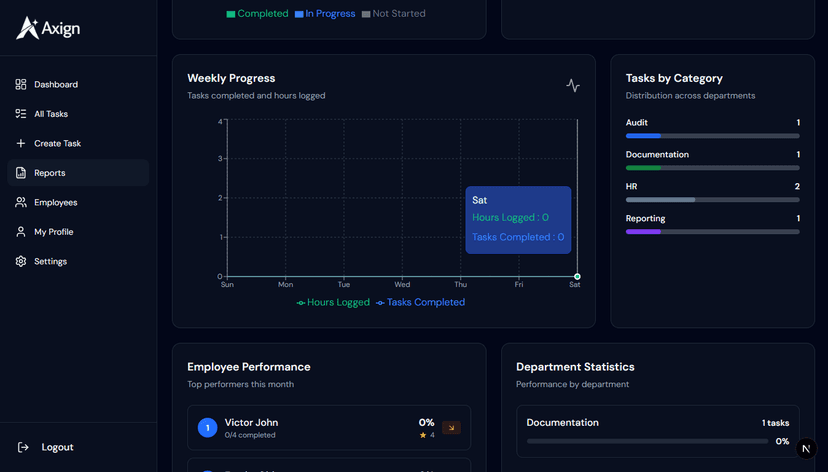
Task: Click the activity pulse icon in Weekly Progress
Action: click(x=572, y=86)
